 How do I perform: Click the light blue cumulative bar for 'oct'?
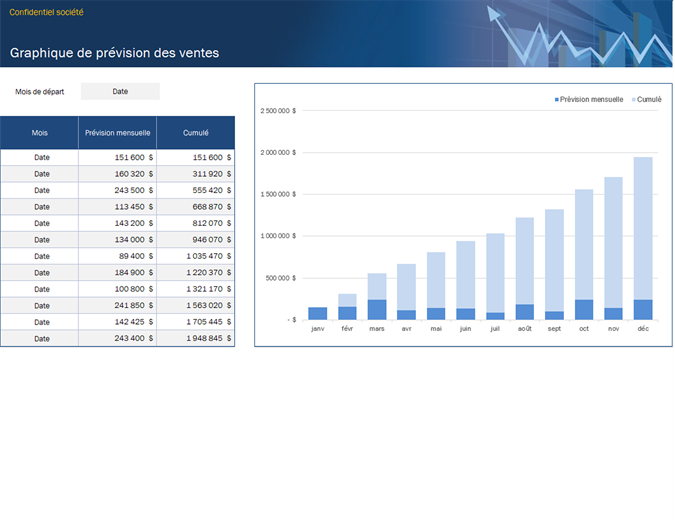[584, 245]
